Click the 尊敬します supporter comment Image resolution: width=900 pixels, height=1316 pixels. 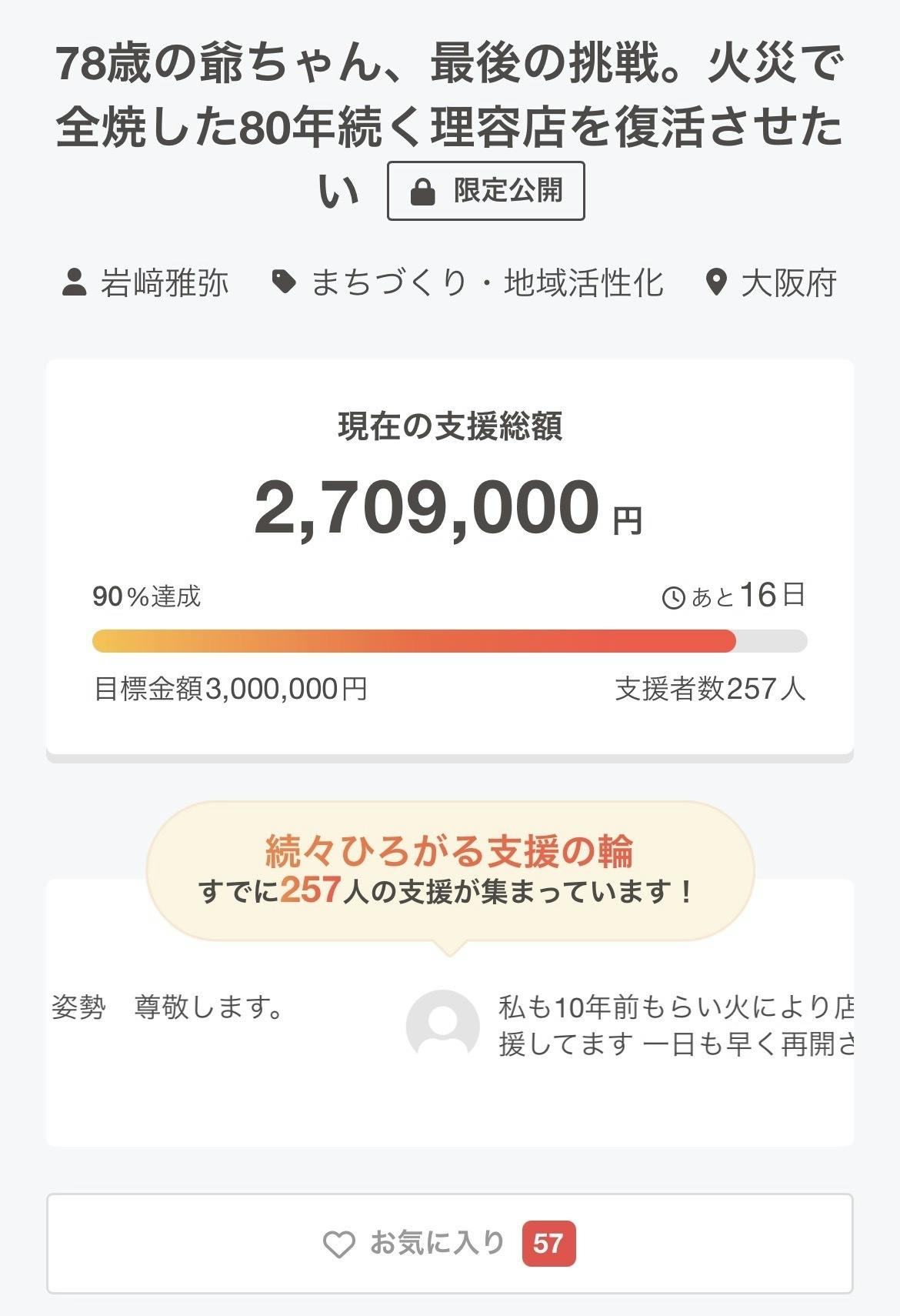point(168,1007)
